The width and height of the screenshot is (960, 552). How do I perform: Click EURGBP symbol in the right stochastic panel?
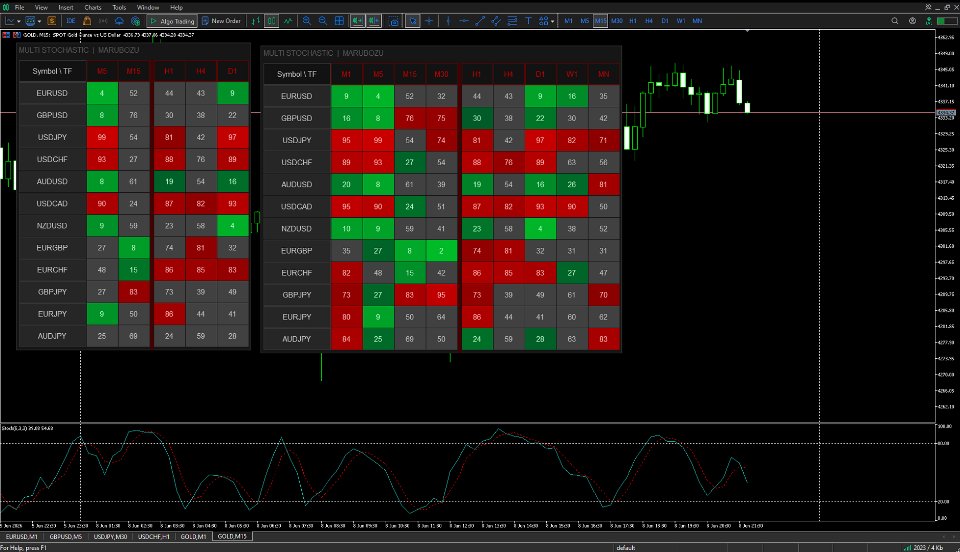coord(296,250)
